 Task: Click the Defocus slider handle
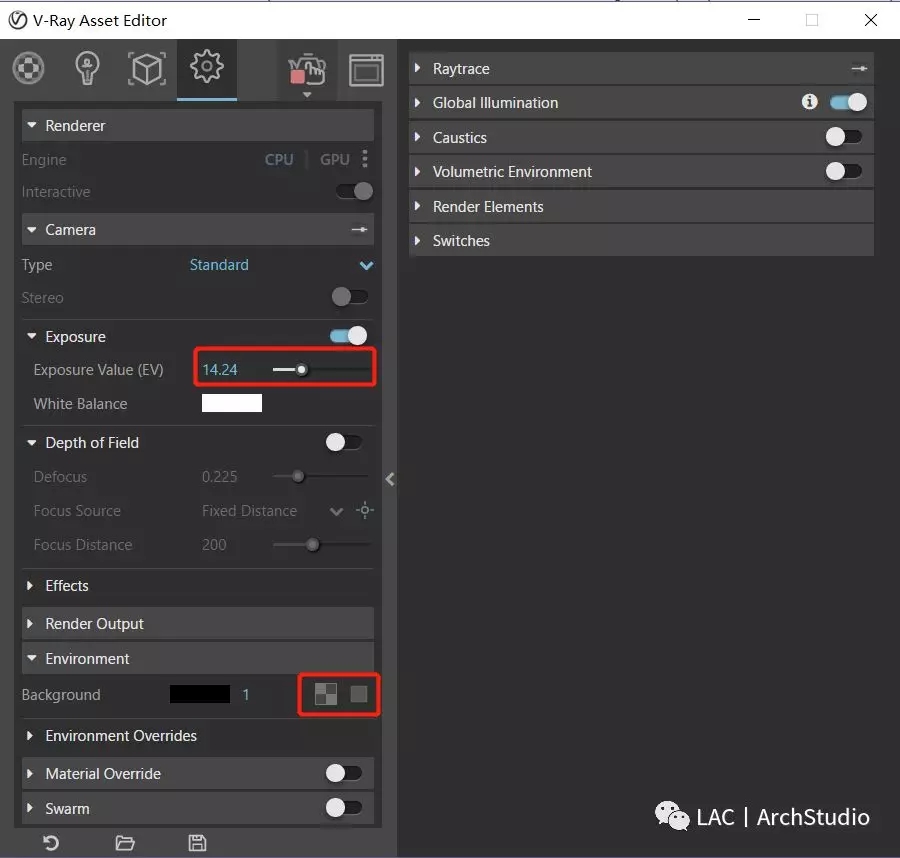pyautogui.click(x=298, y=476)
